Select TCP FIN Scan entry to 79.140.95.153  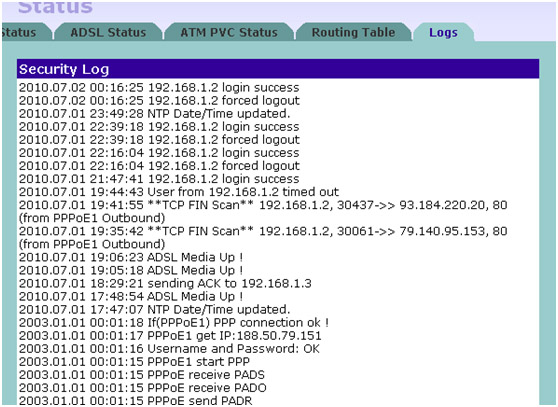tap(263, 238)
